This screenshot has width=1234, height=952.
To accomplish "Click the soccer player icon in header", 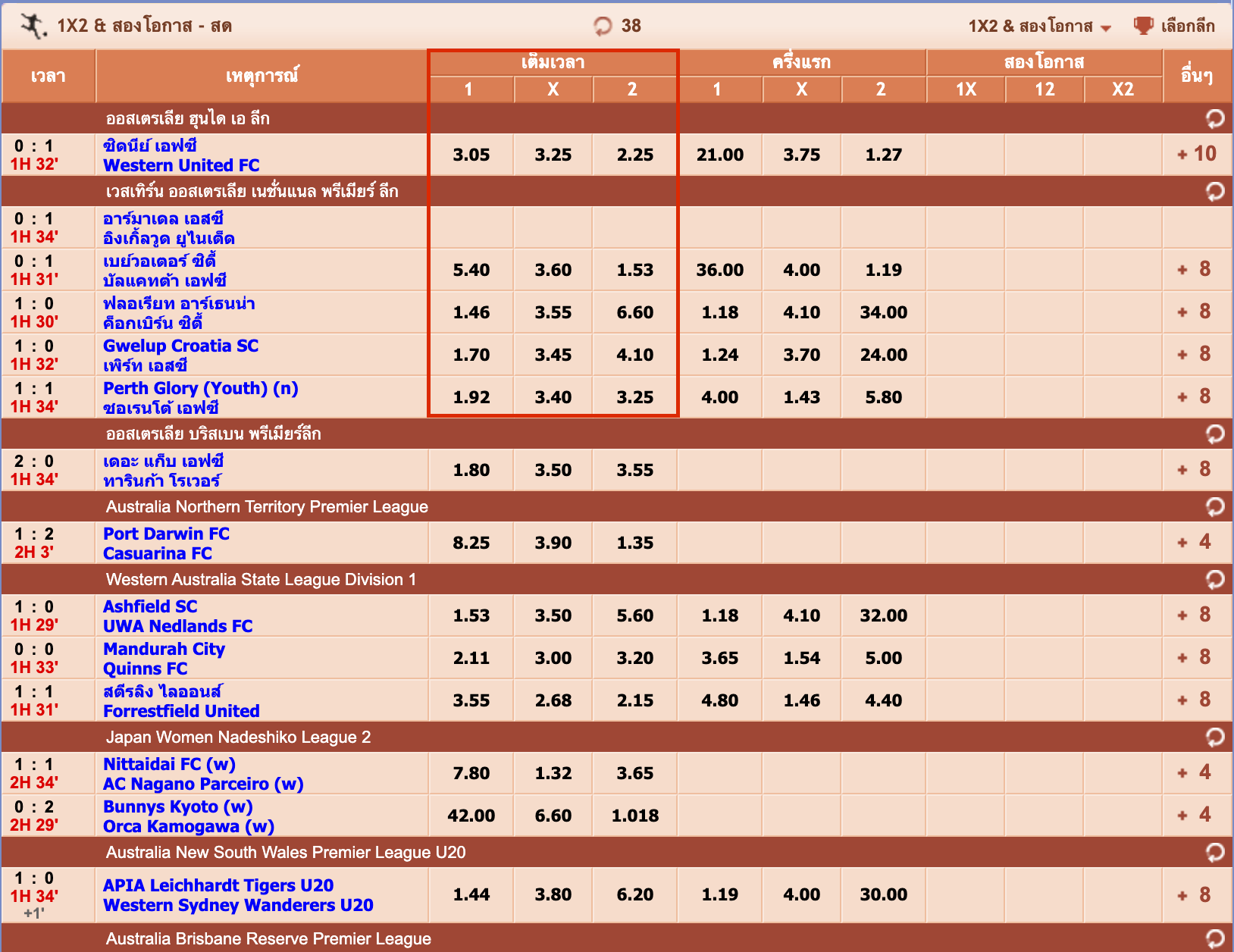I will click(33, 27).
